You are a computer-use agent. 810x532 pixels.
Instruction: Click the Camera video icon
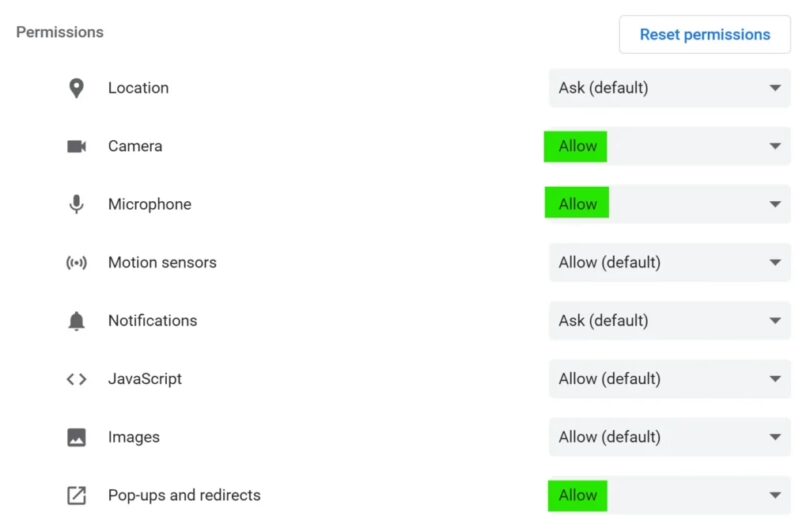click(76, 146)
